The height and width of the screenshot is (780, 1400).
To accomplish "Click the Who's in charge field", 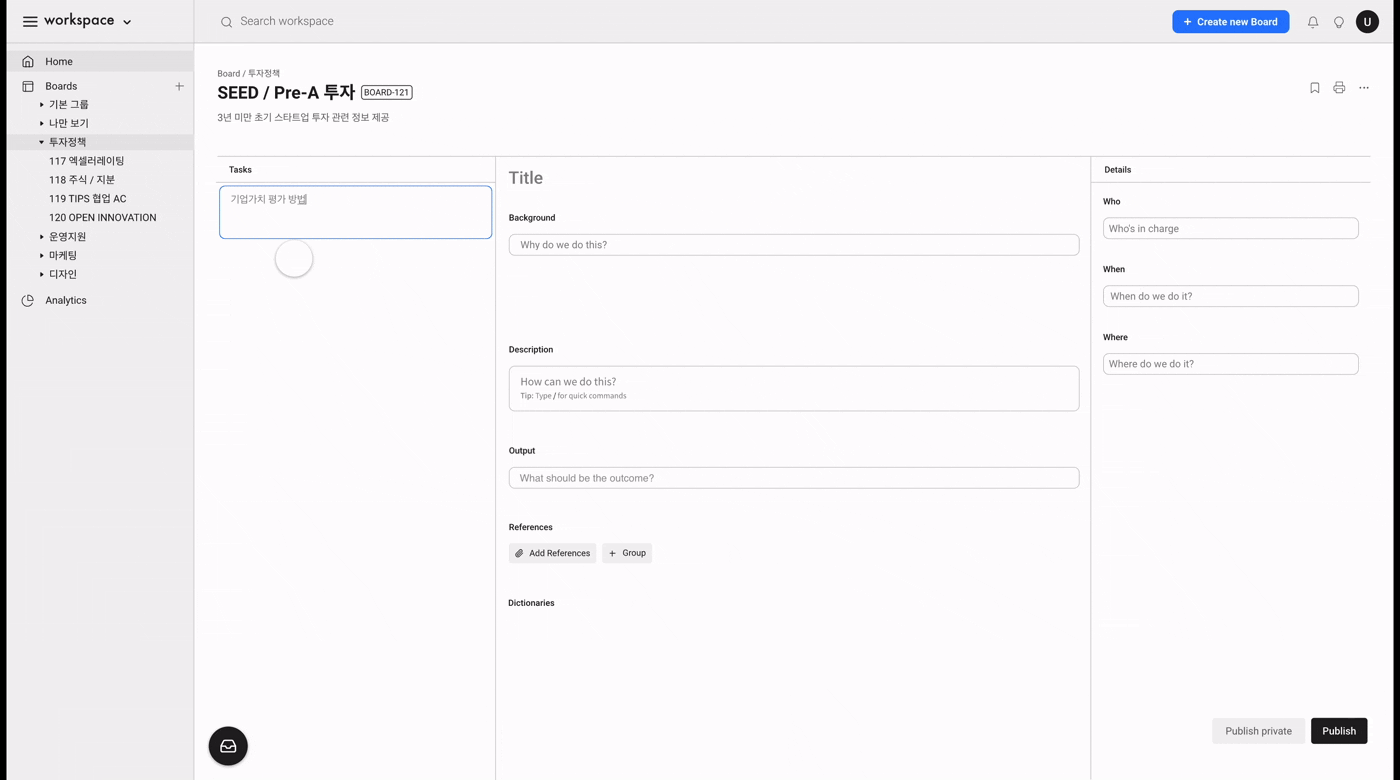I will [1231, 228].
